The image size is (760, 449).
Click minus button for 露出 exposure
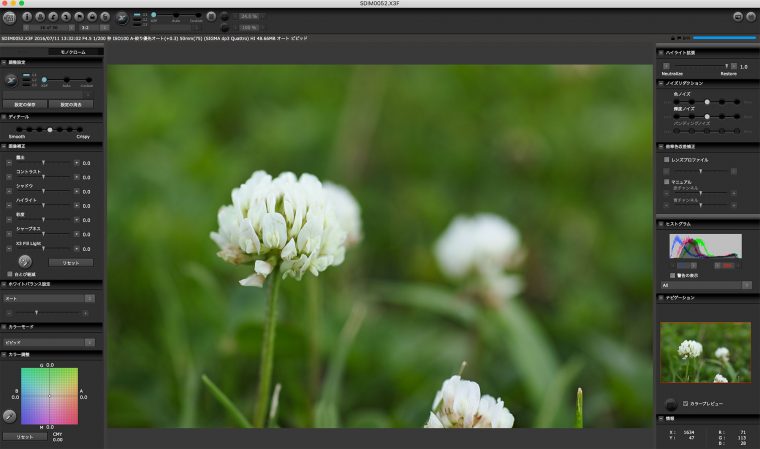coord(9,163)
